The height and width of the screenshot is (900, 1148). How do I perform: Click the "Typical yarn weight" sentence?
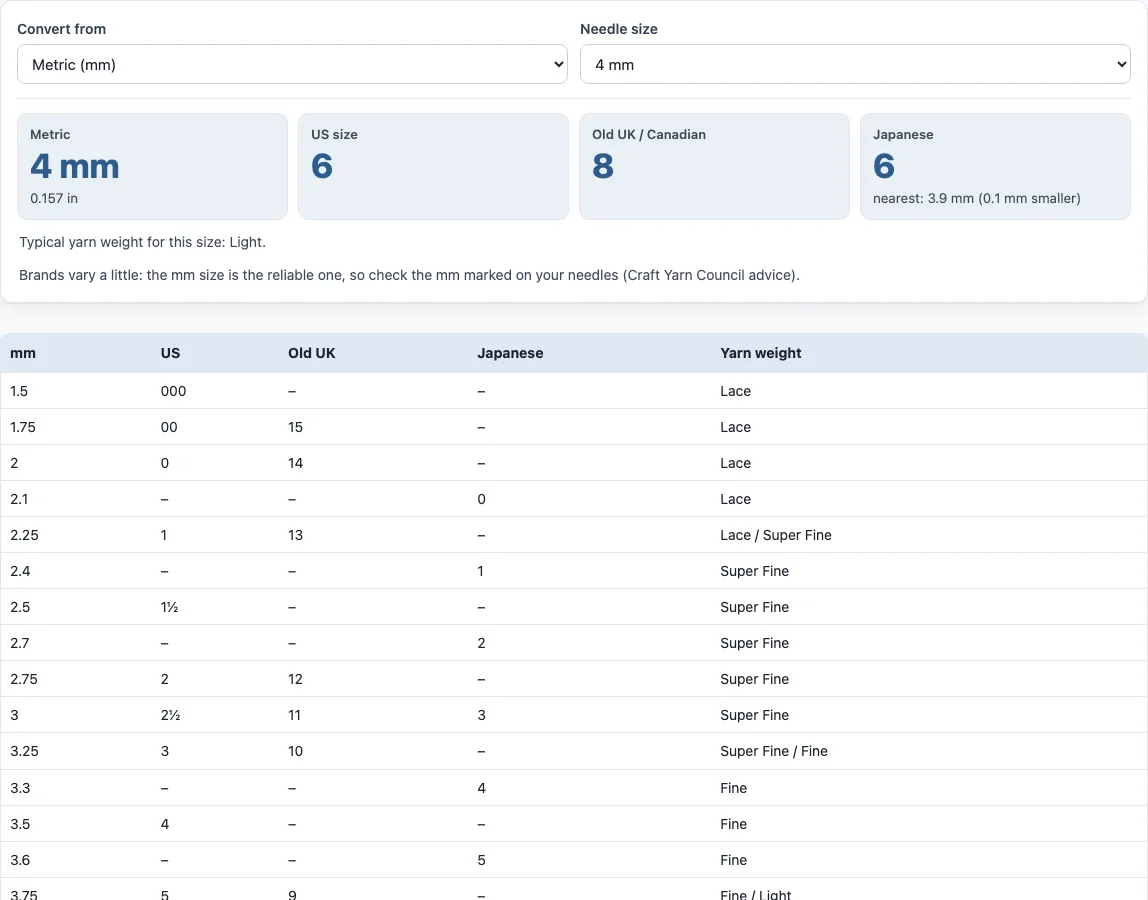click(x=143, y=242)
